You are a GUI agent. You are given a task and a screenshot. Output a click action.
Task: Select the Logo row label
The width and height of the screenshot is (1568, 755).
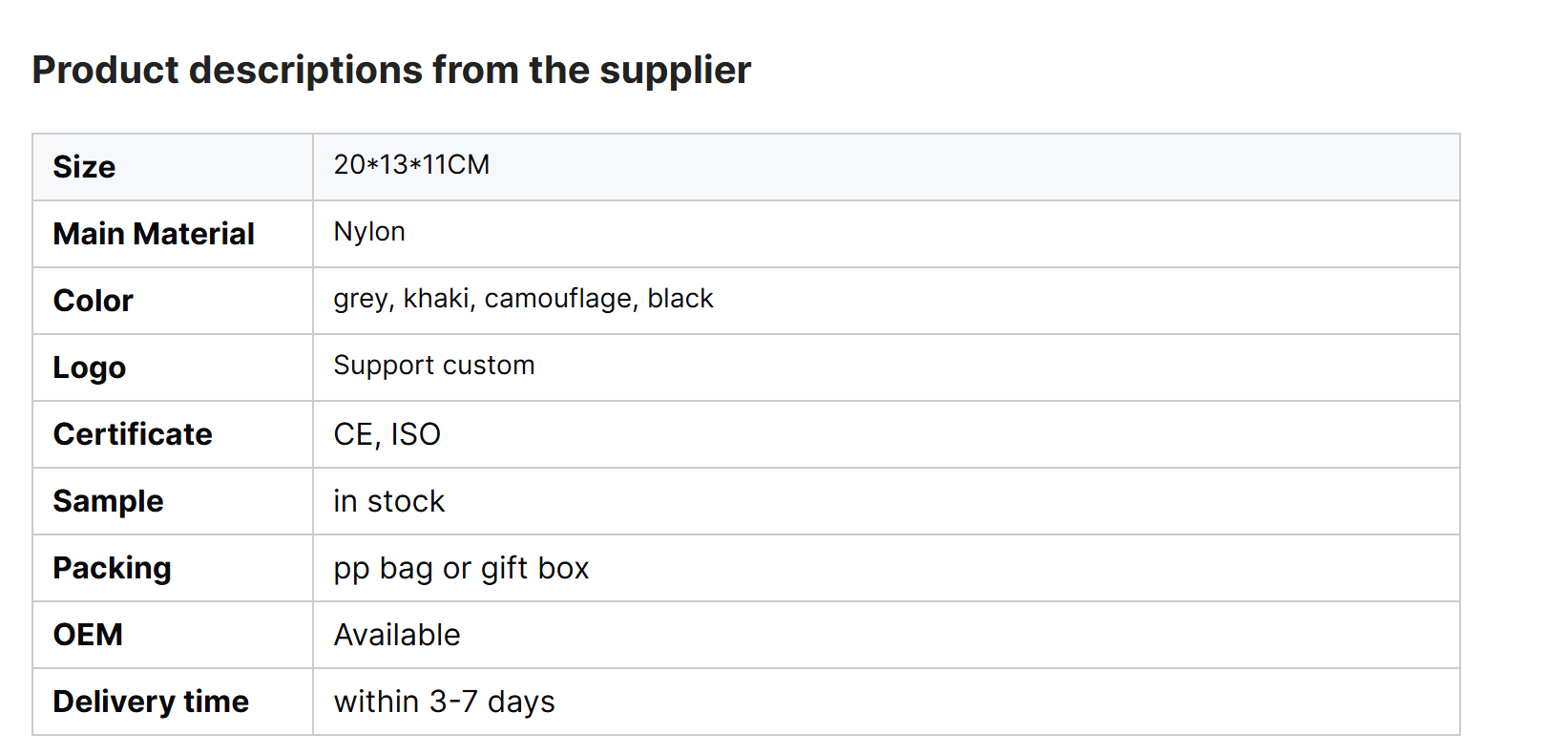pos(90,368)
